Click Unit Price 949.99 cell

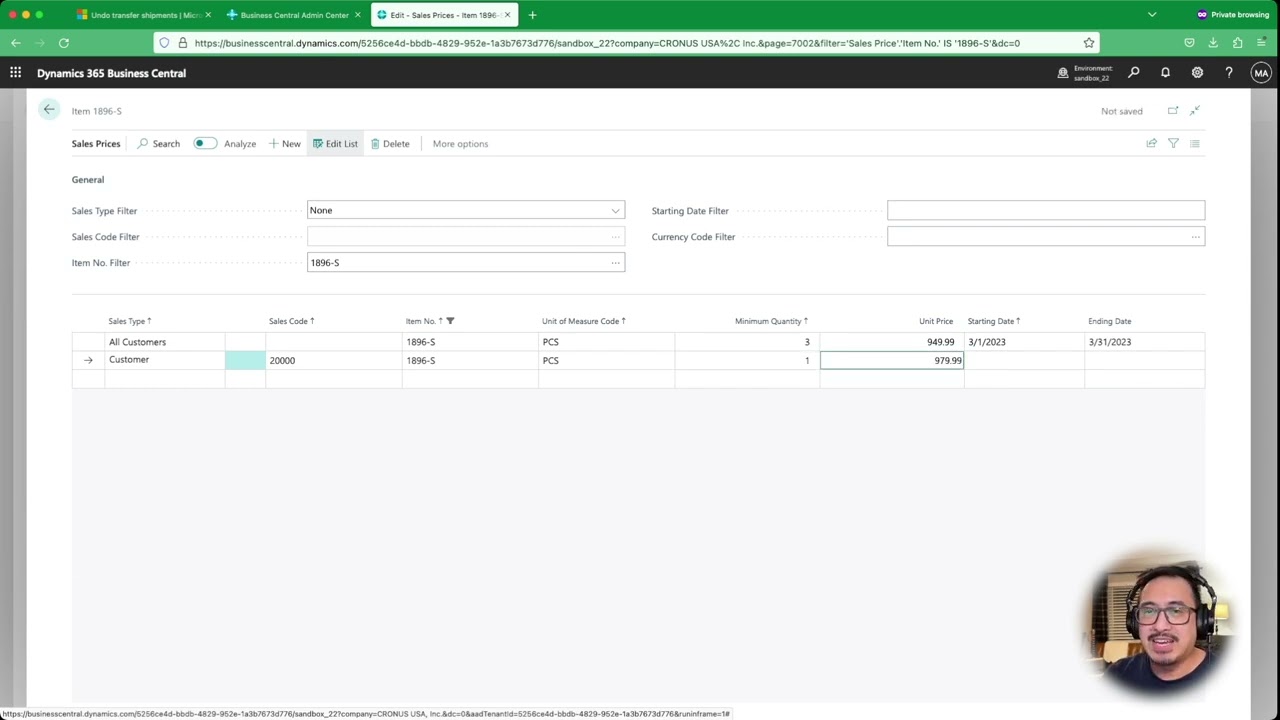coord(892,342)
